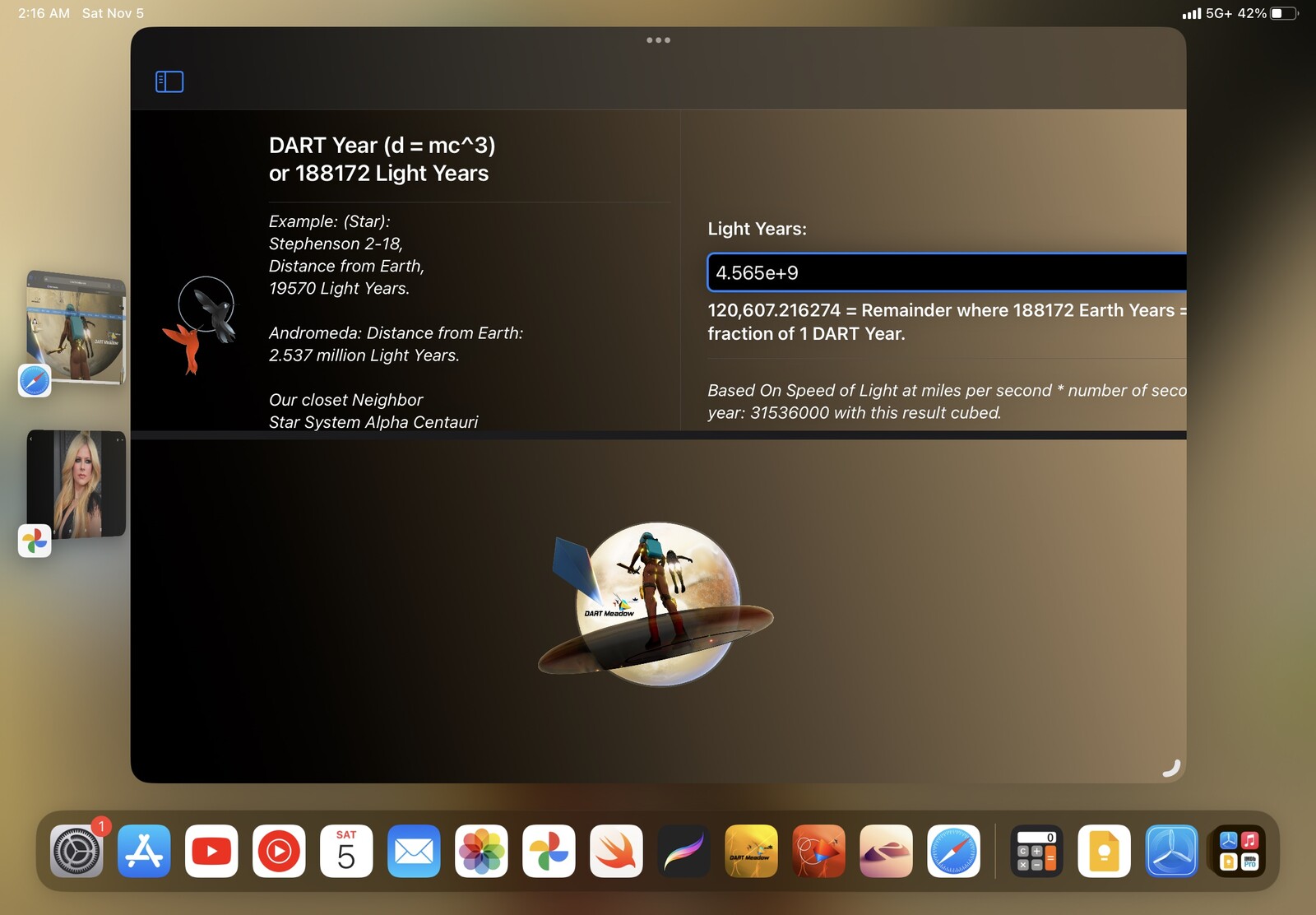The width and height of the screenshot is (1316, 915).
Task: Open Settings from the dock
Action: 76,851
